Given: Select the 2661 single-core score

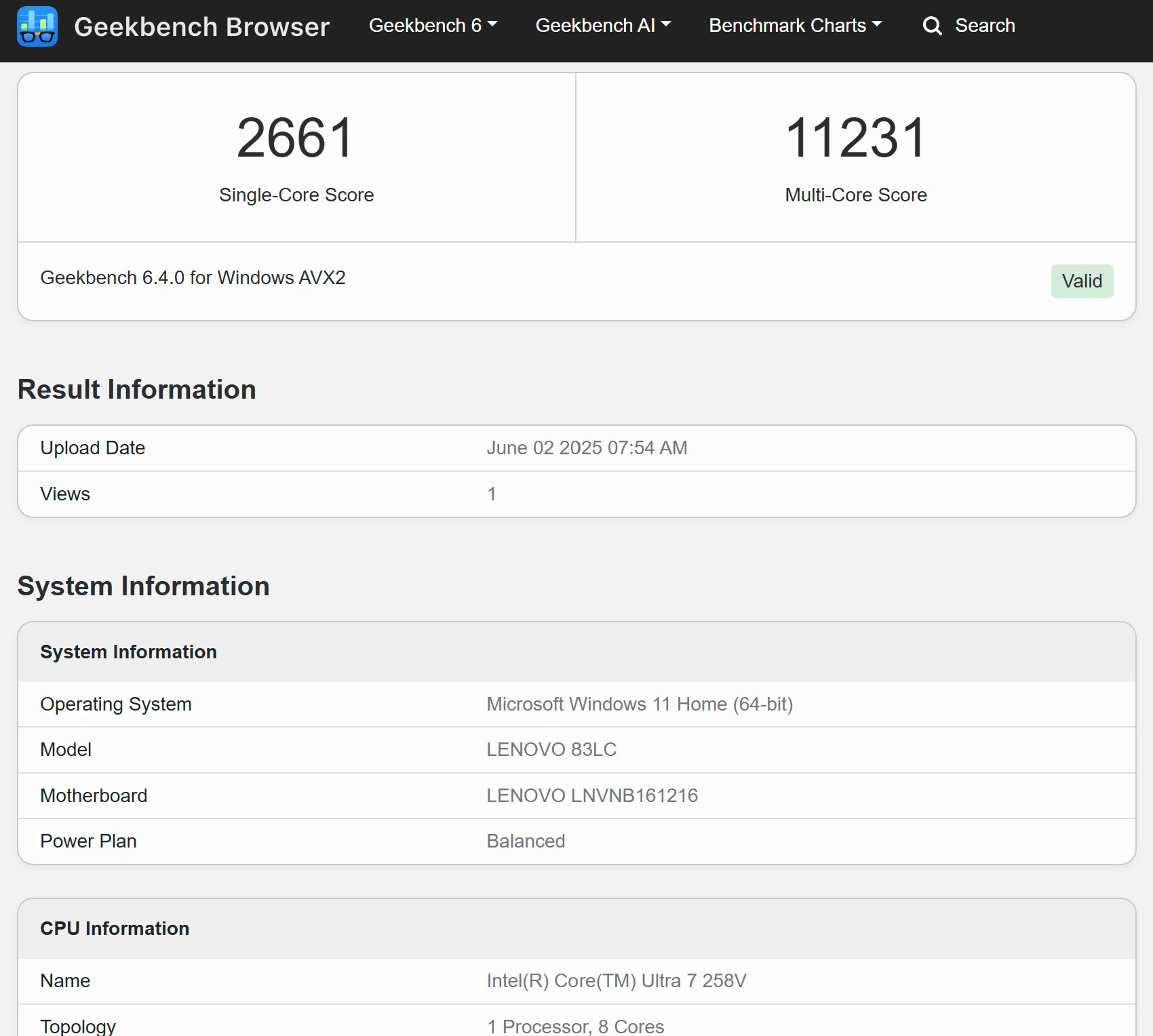Looking at the screenshot, I should coord(296,138).
